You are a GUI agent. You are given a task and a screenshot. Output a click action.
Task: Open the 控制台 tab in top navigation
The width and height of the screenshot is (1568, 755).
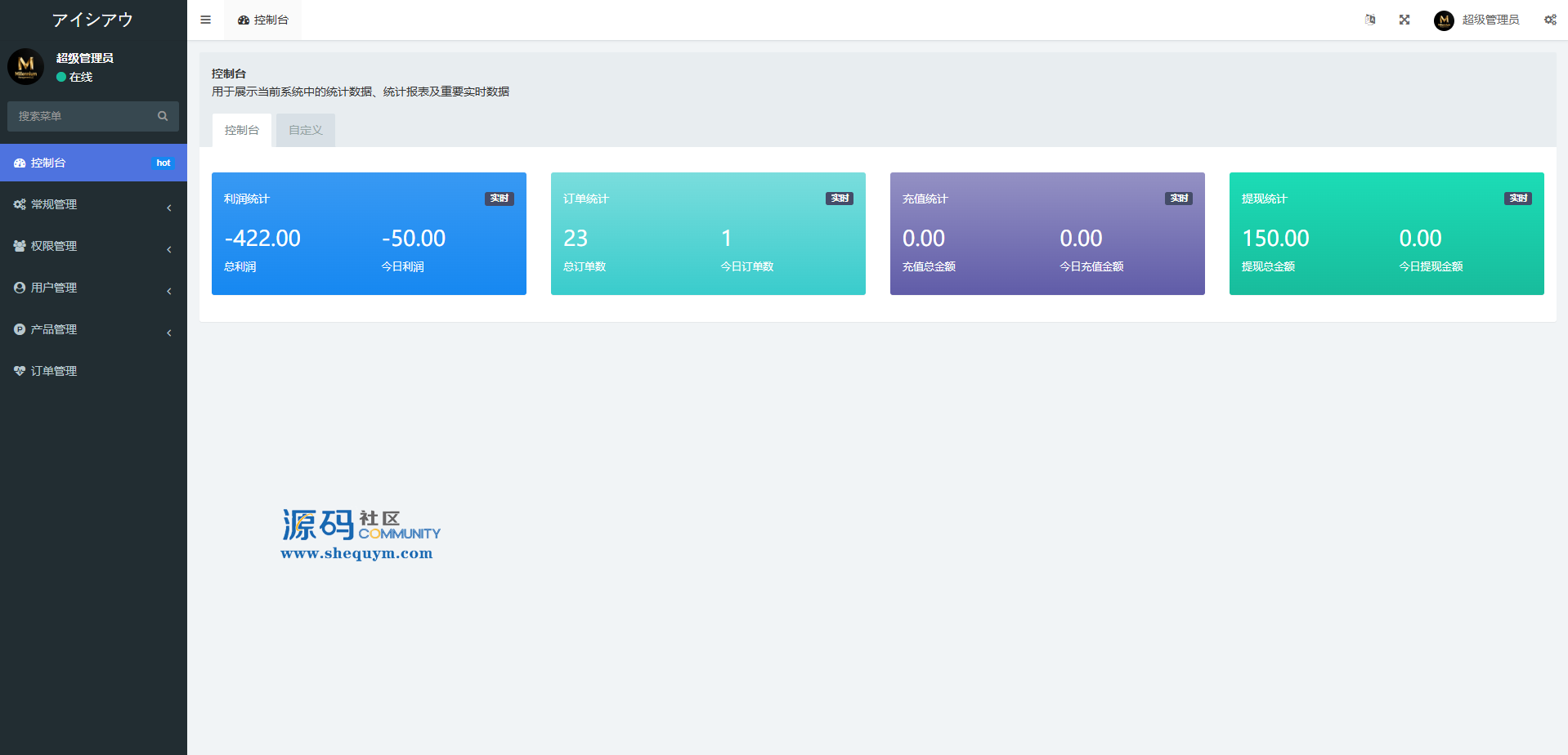(263, 20)
